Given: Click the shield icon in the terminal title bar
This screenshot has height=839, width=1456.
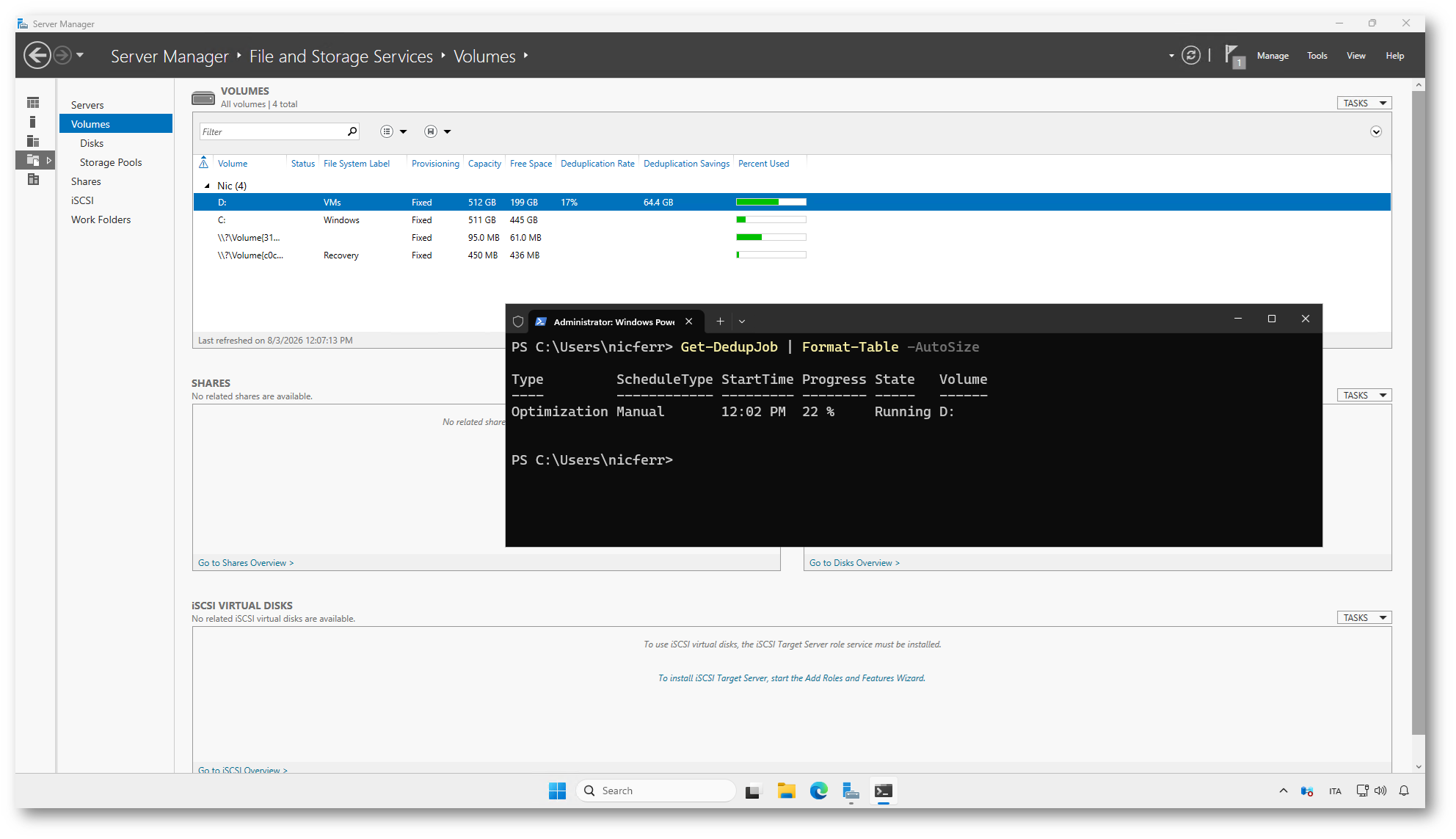Looking at the screenshot, I should [x=517, y=322].
